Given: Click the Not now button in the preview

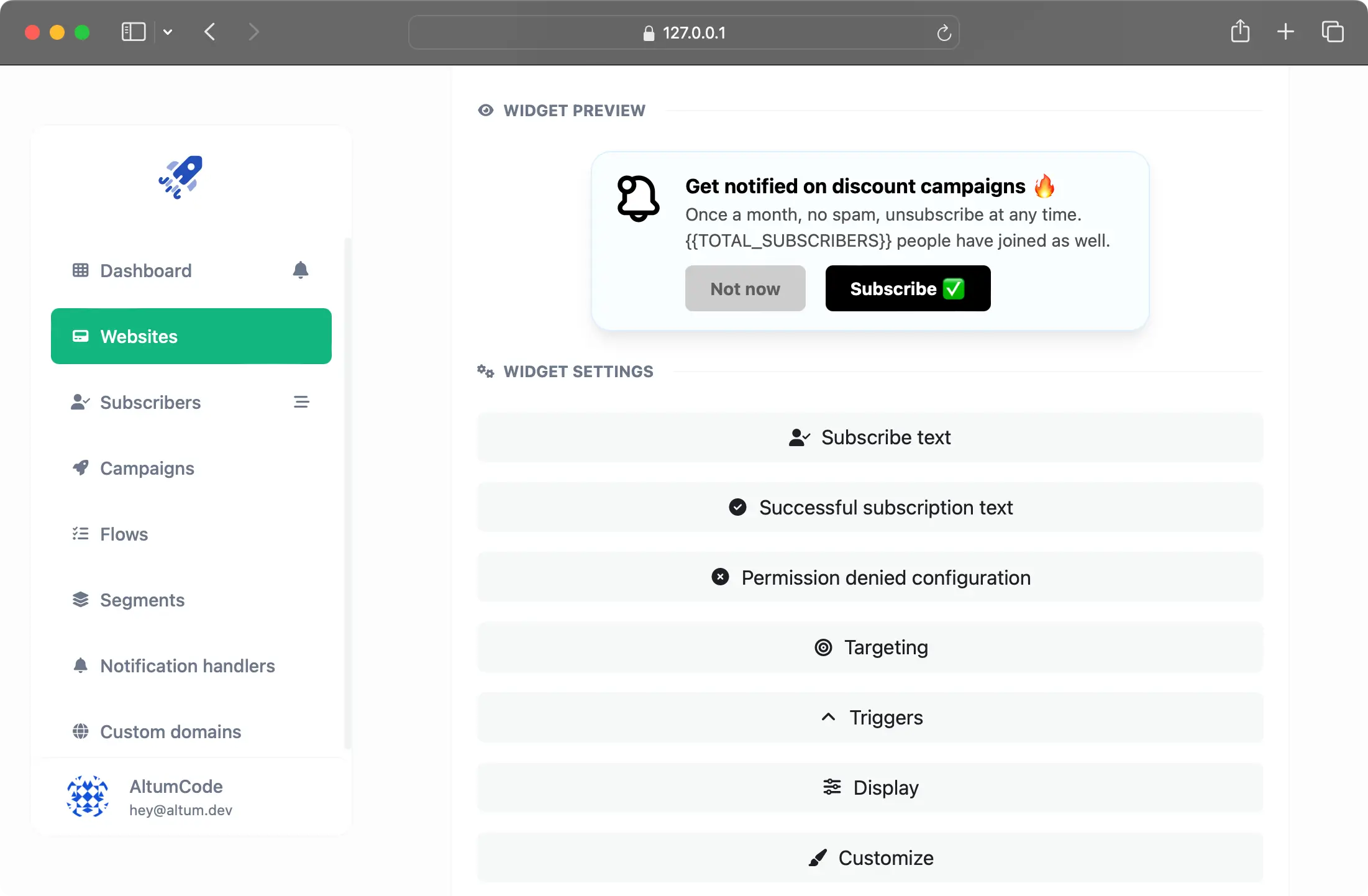Looking at the screenshot, I should pos(745,288).
